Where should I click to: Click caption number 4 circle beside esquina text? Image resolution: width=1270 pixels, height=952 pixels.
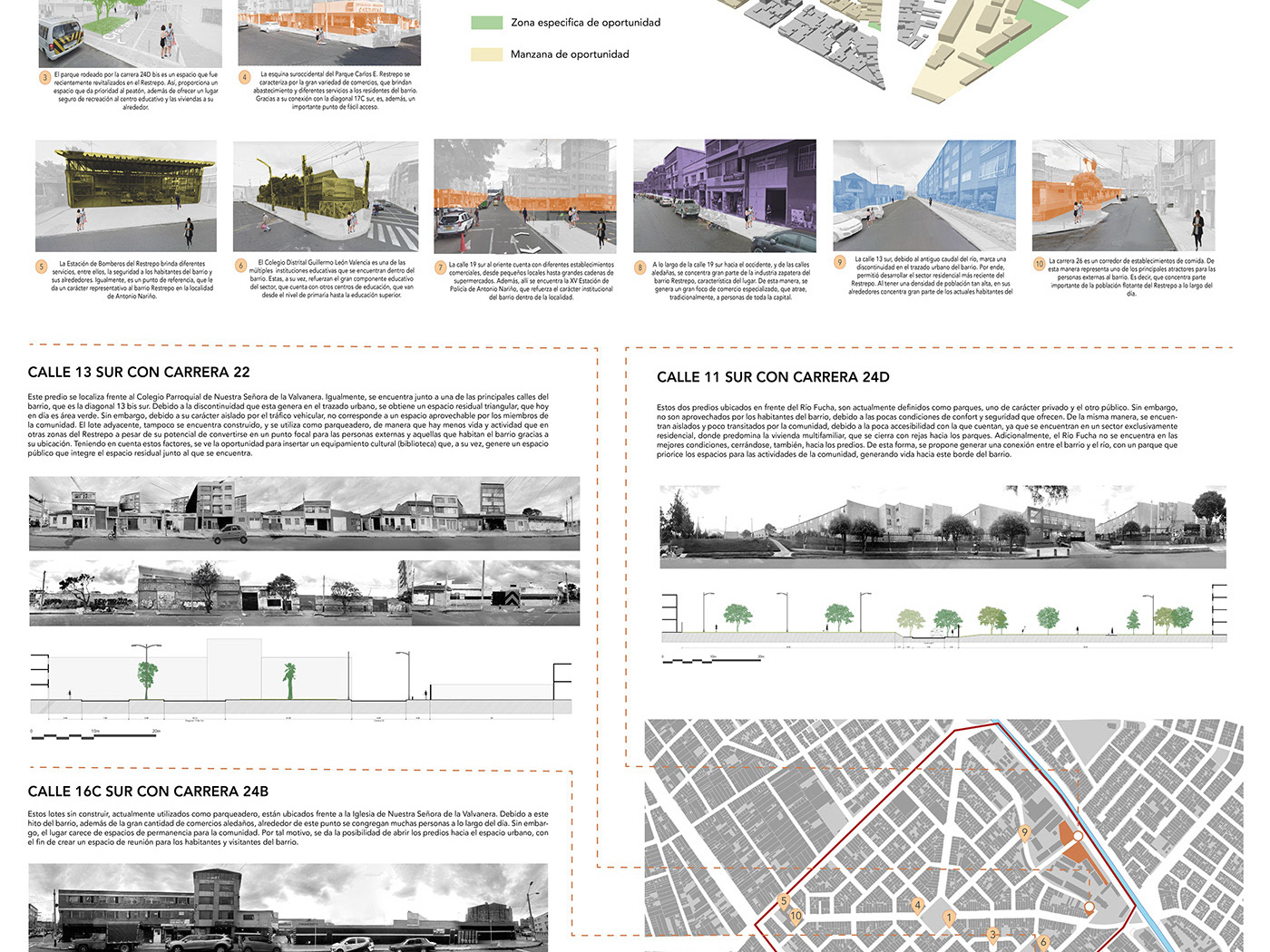pos(244,77)
